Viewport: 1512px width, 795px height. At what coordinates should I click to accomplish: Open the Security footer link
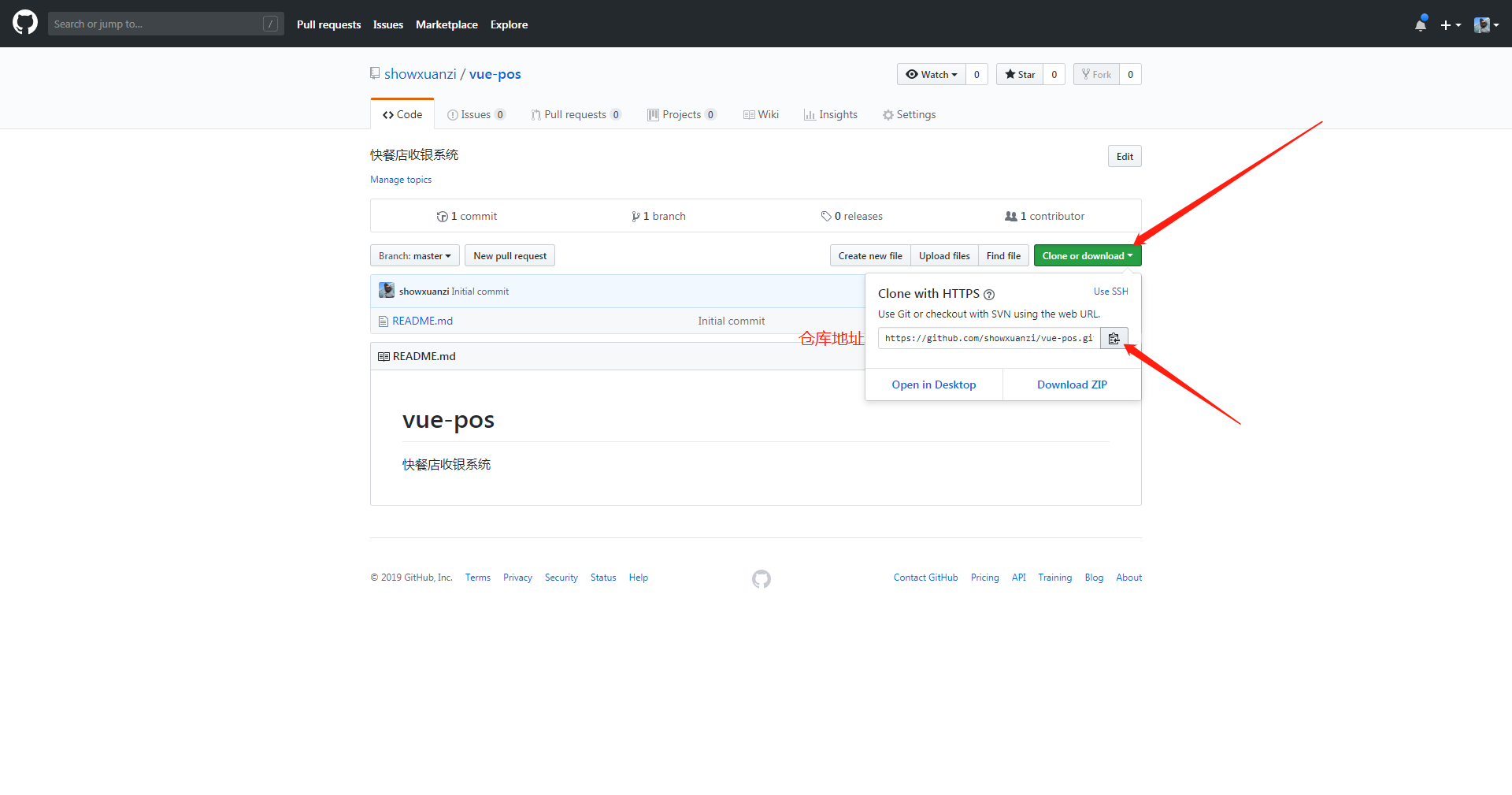click(x=561, y=578)
